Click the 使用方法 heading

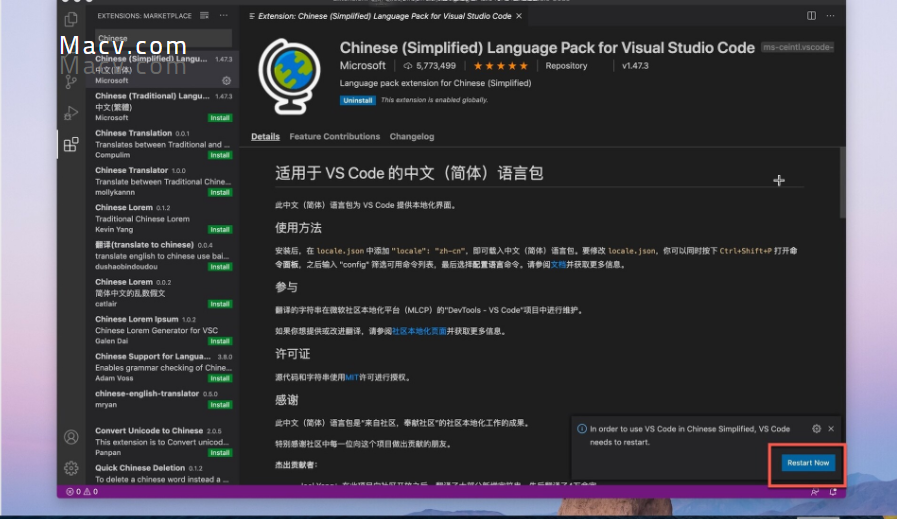[x=298, y=228]
